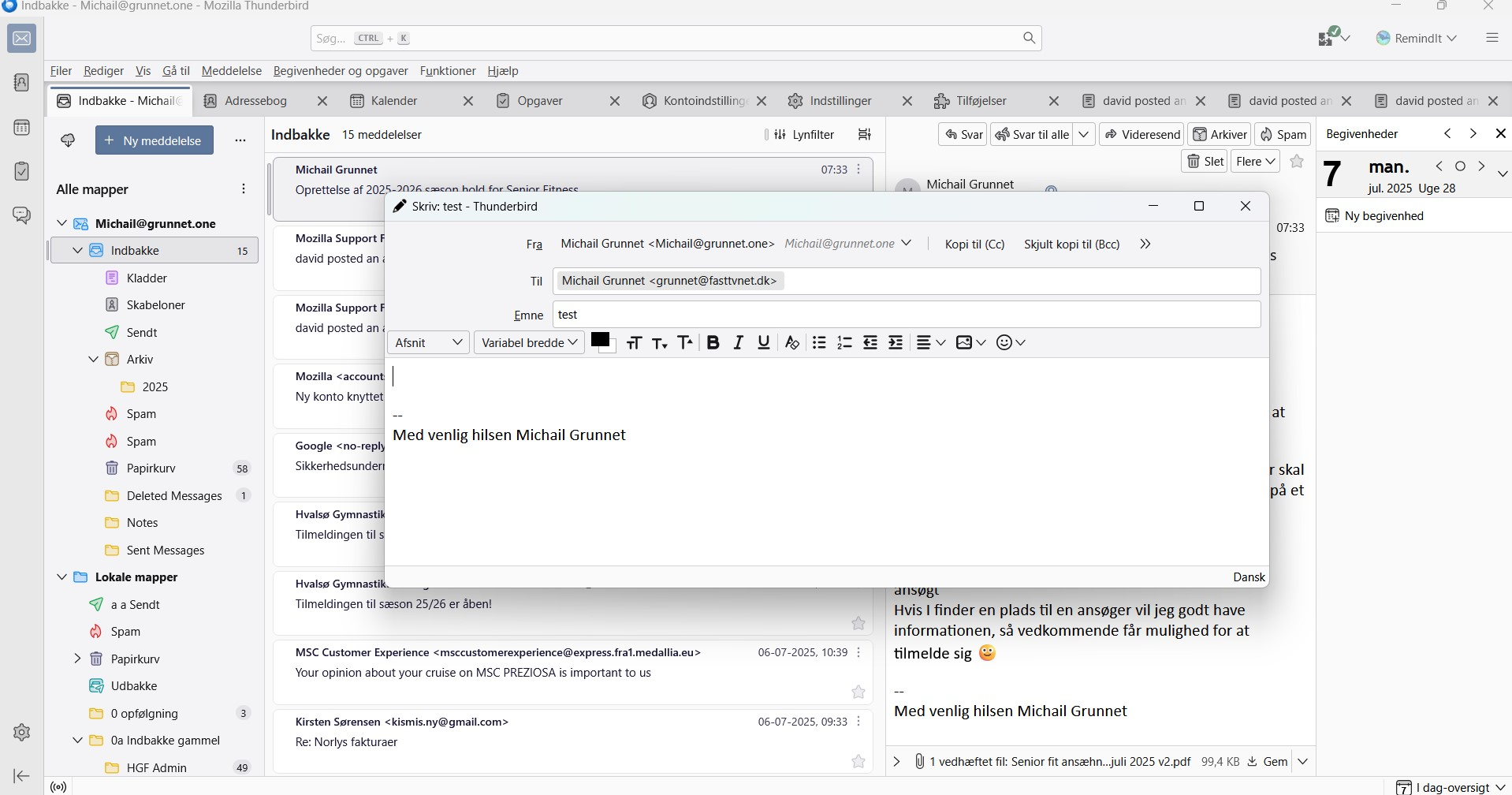This screenshot has width=1512, height=795.
Task: Open Funktioner menu
Action: pyautogui.click(x=448, y=71)
